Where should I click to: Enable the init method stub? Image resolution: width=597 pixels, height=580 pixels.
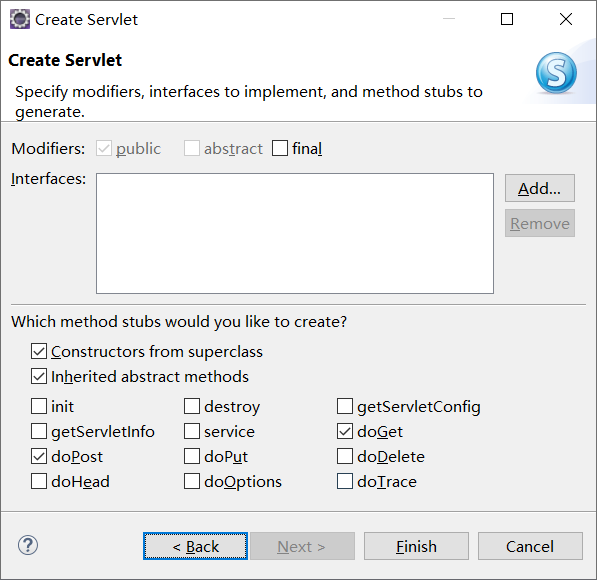coord(39,406)
